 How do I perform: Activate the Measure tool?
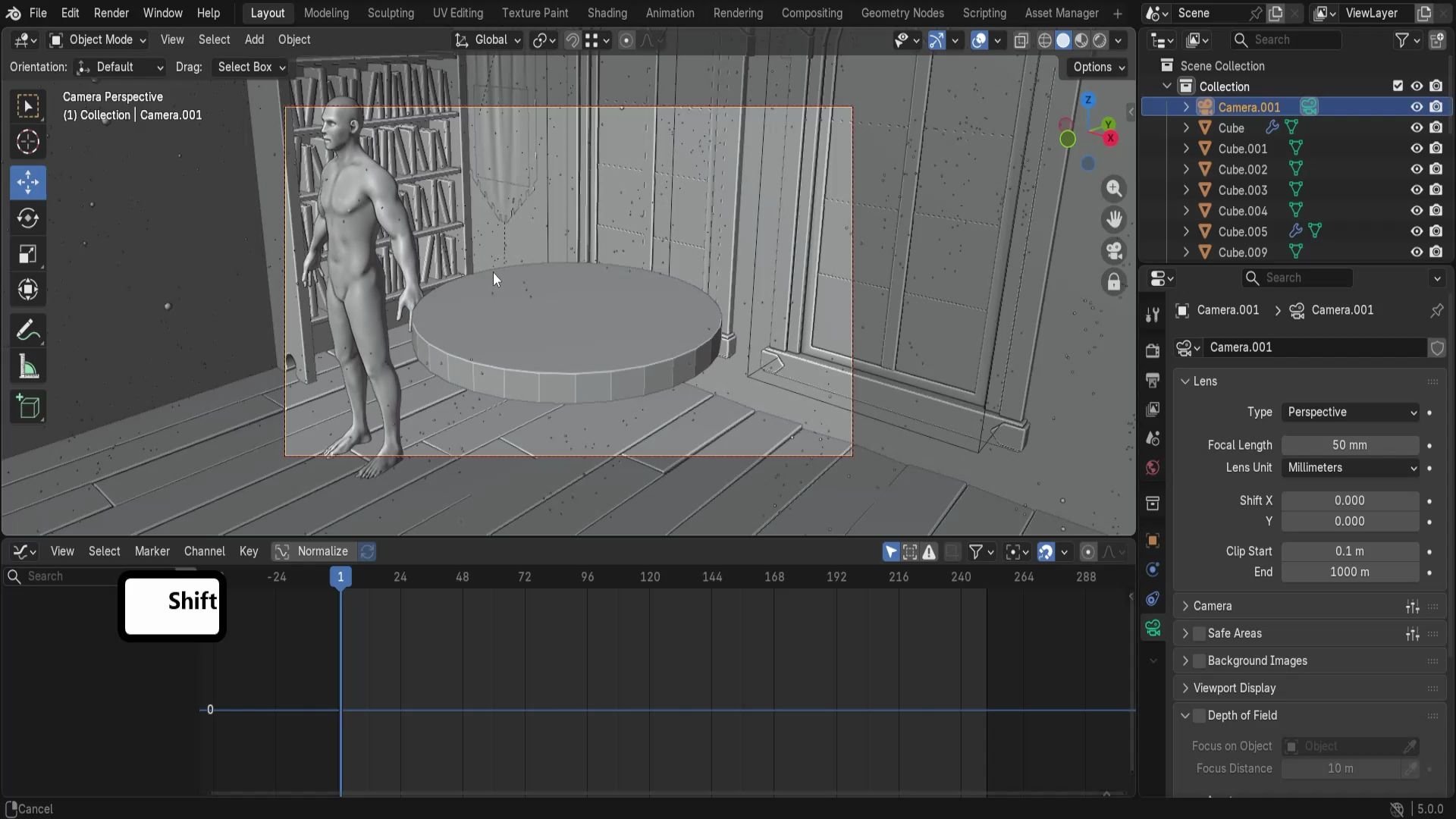28,368
